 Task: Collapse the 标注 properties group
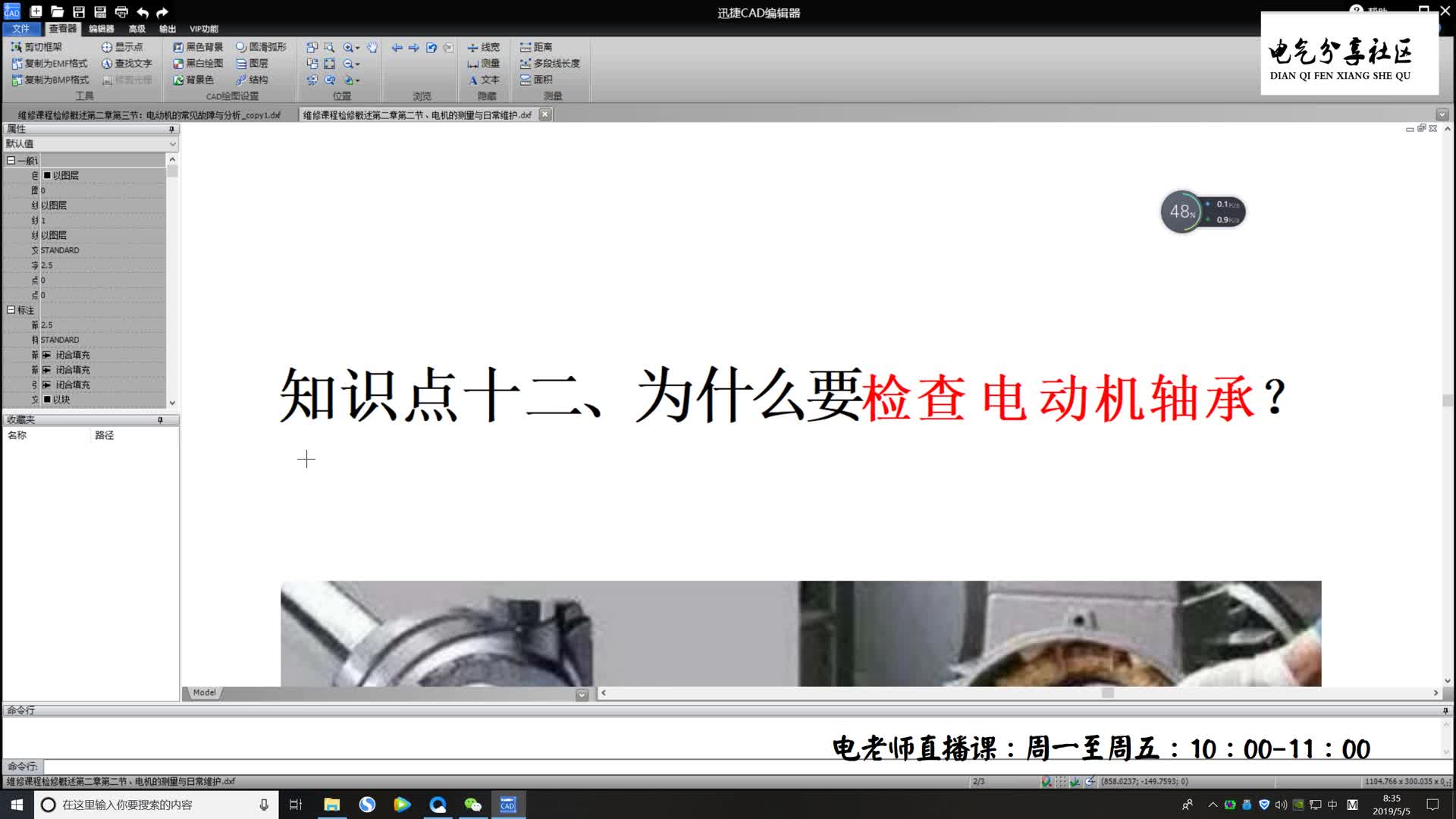pos(11,309)
